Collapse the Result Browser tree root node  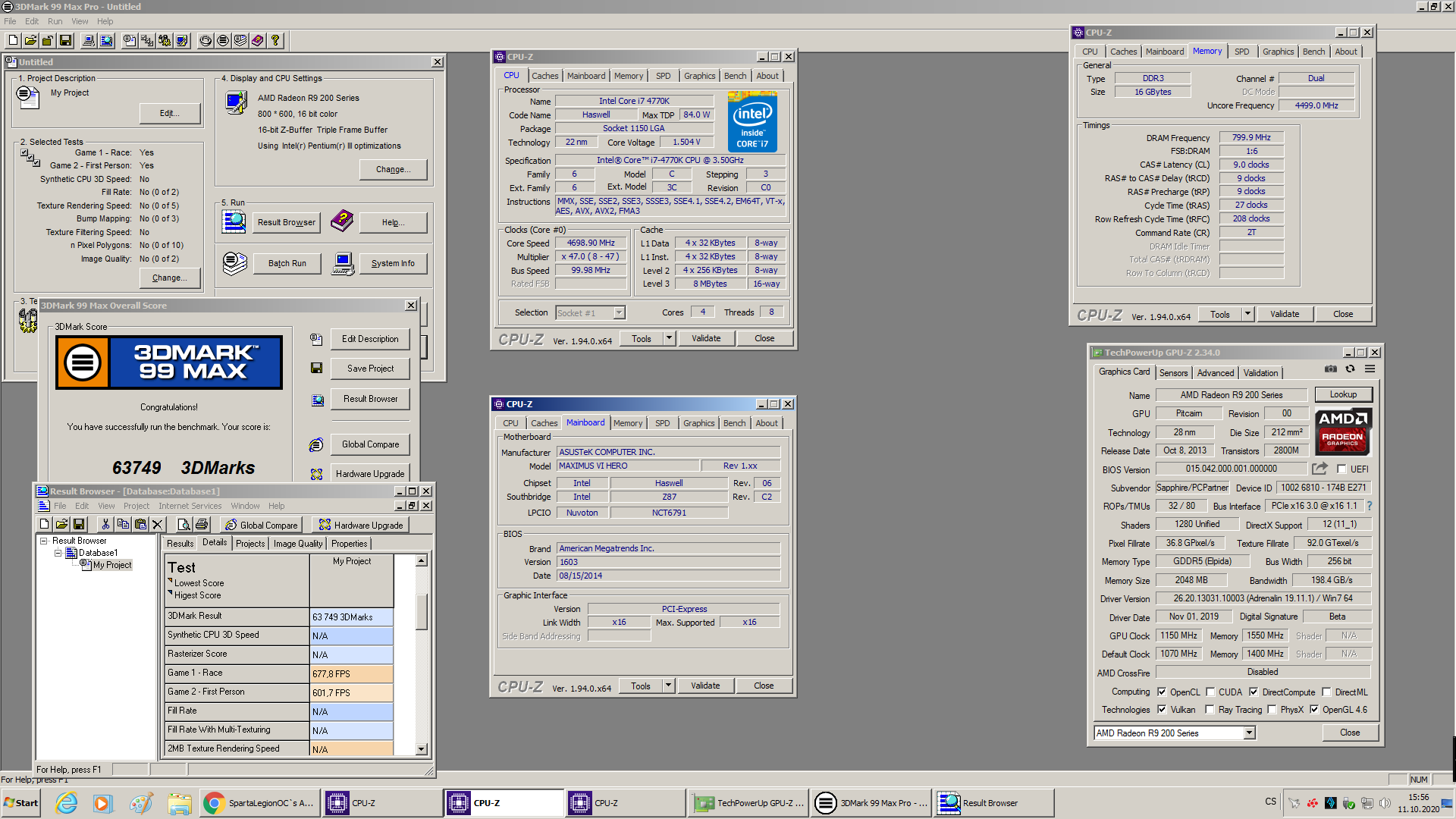point(44,541)
